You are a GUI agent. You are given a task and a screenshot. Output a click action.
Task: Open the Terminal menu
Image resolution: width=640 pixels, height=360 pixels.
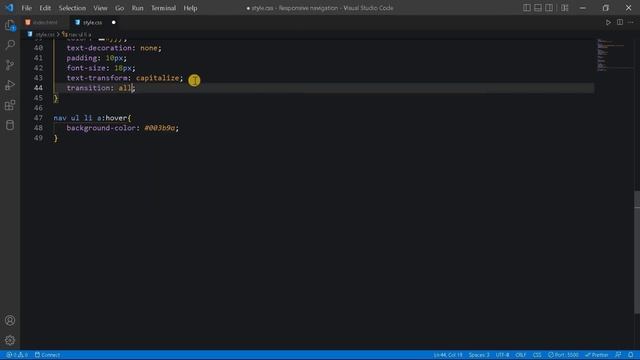click(163, 8)
